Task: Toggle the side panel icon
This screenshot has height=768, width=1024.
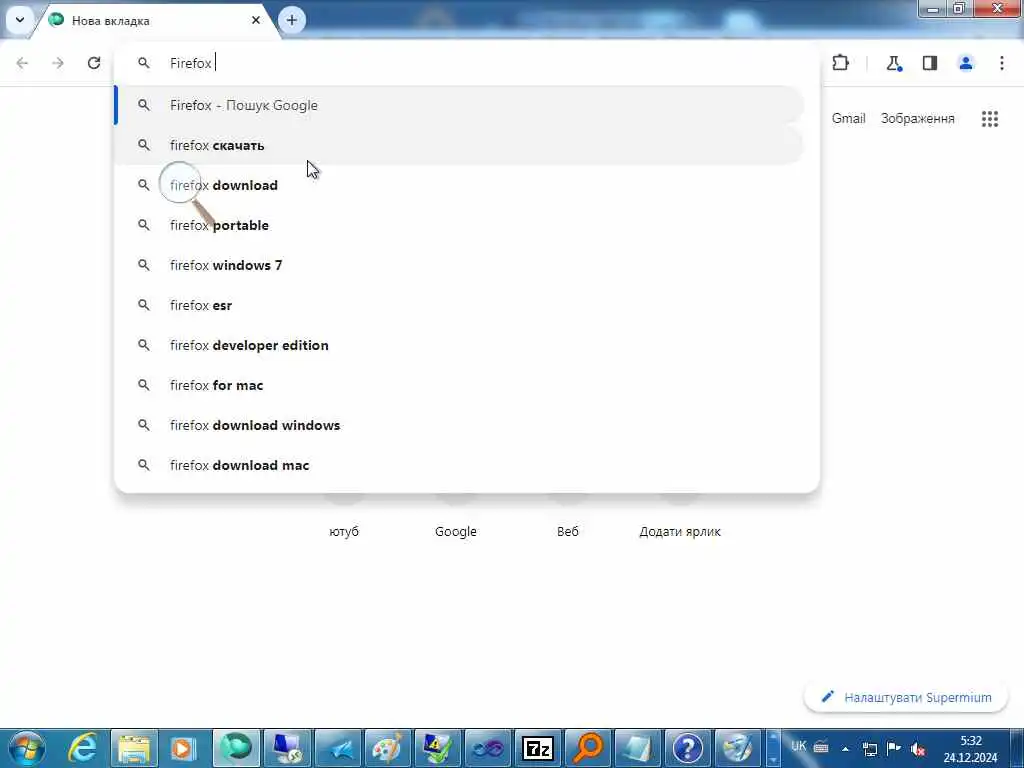Action: 930,63
